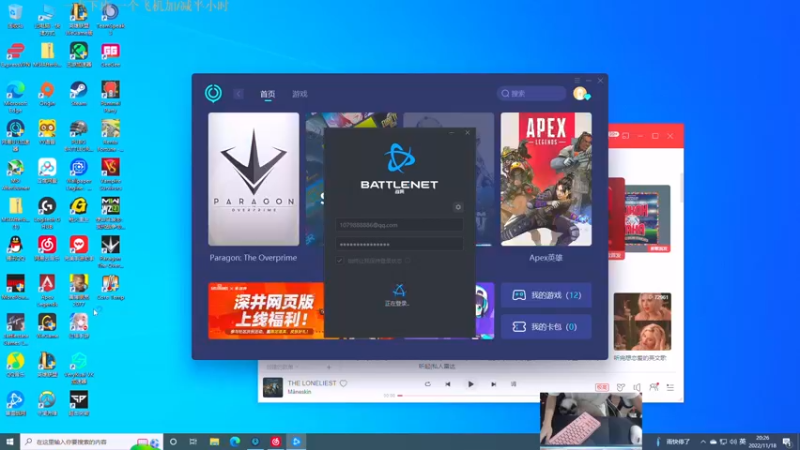The width and height of the screenshot is (800, 450).
Task: Launch the Logitech G HUB shortcut
Action: pos(47,213)
